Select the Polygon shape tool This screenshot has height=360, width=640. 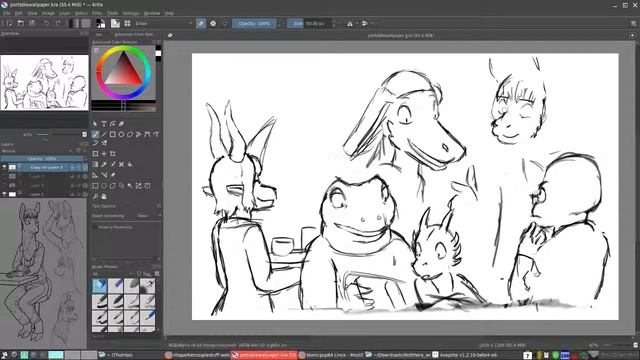[130, 134]
